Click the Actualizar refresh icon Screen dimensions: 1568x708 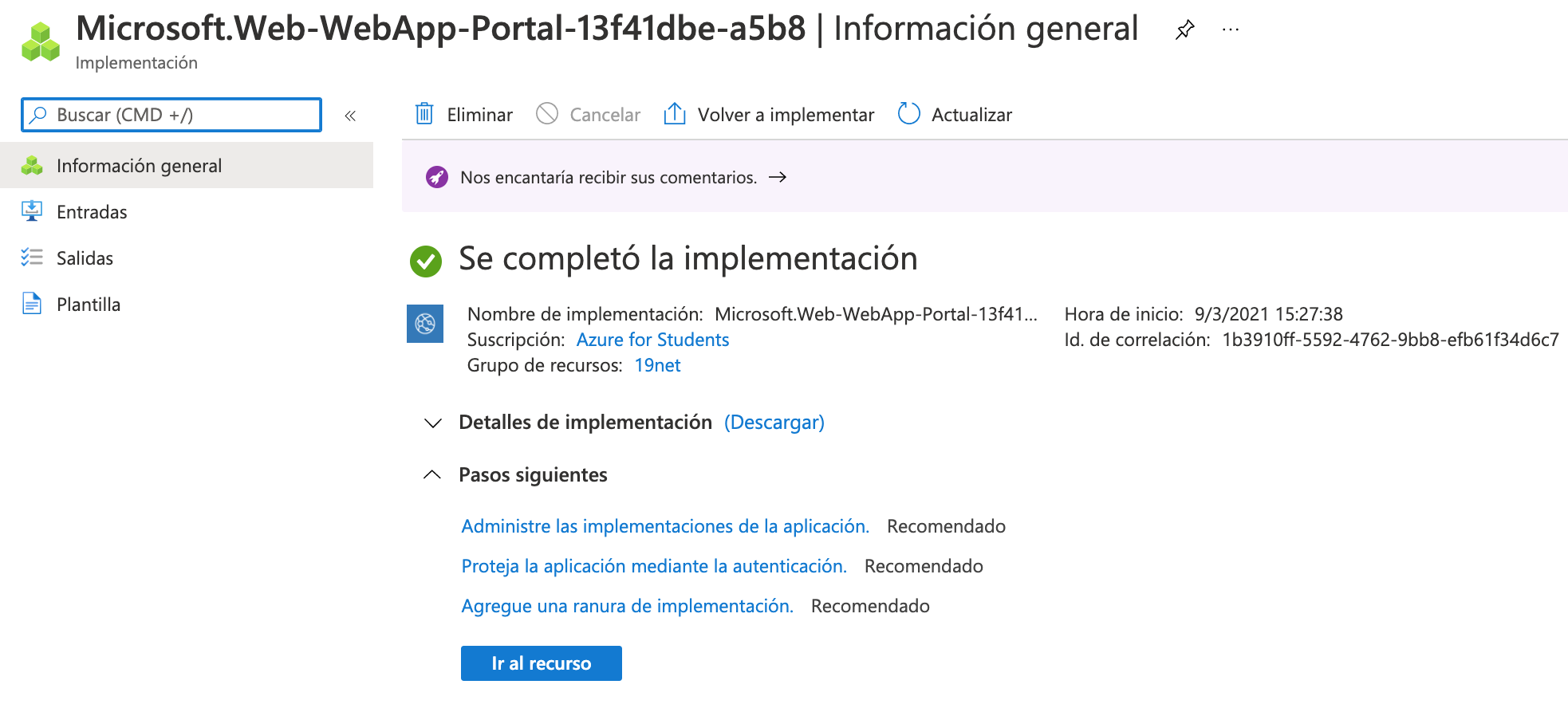tap(909, 114)
